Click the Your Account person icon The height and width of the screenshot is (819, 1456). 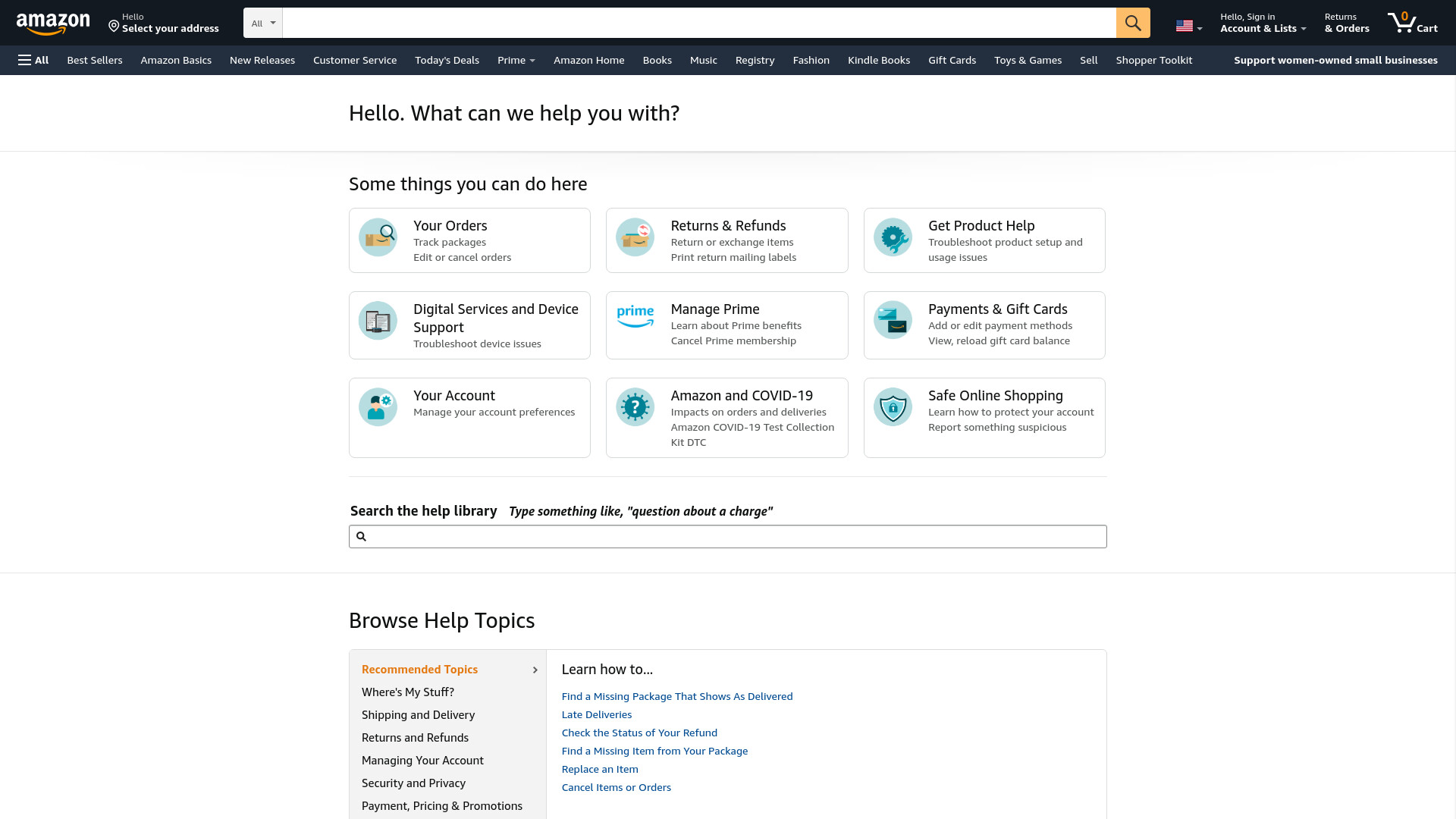(378, 407)
